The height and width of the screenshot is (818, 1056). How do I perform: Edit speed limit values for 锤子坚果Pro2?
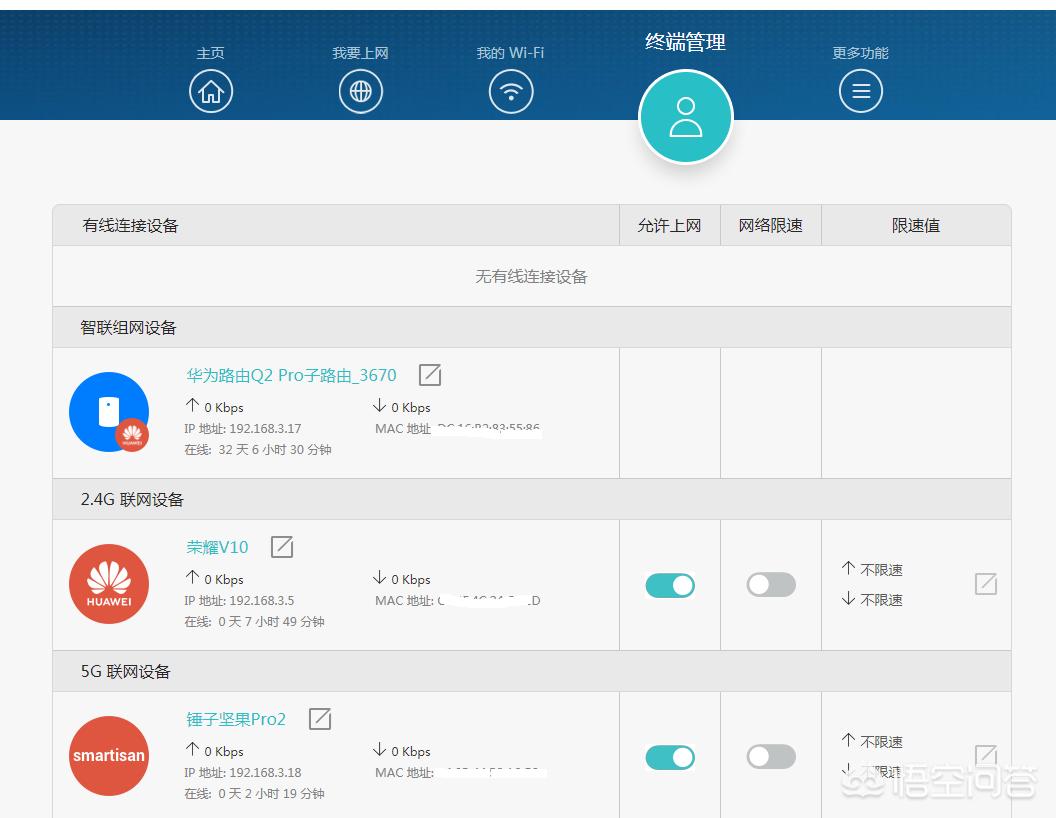tap(986, 755)
